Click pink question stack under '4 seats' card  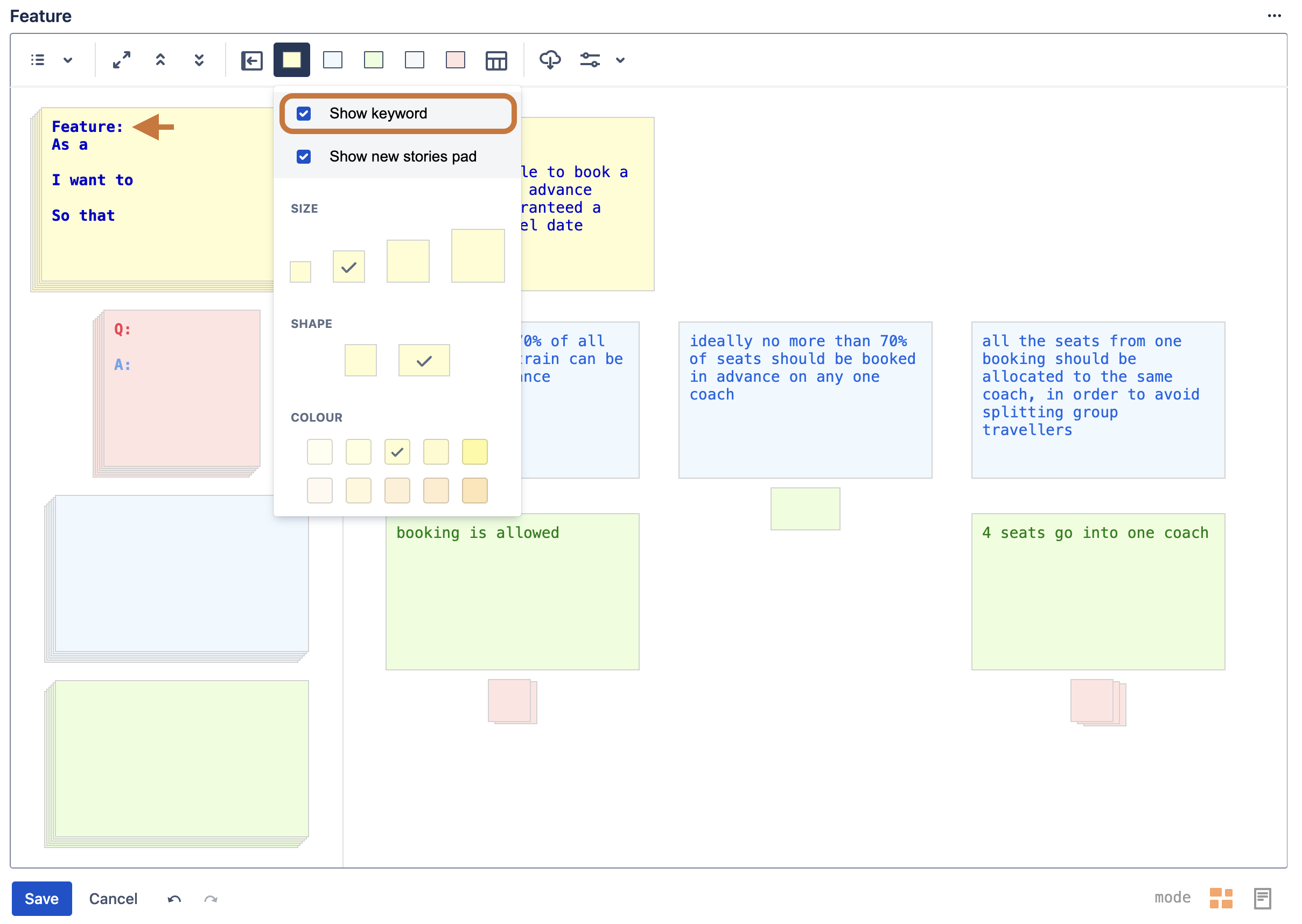tap(1098, 703)
